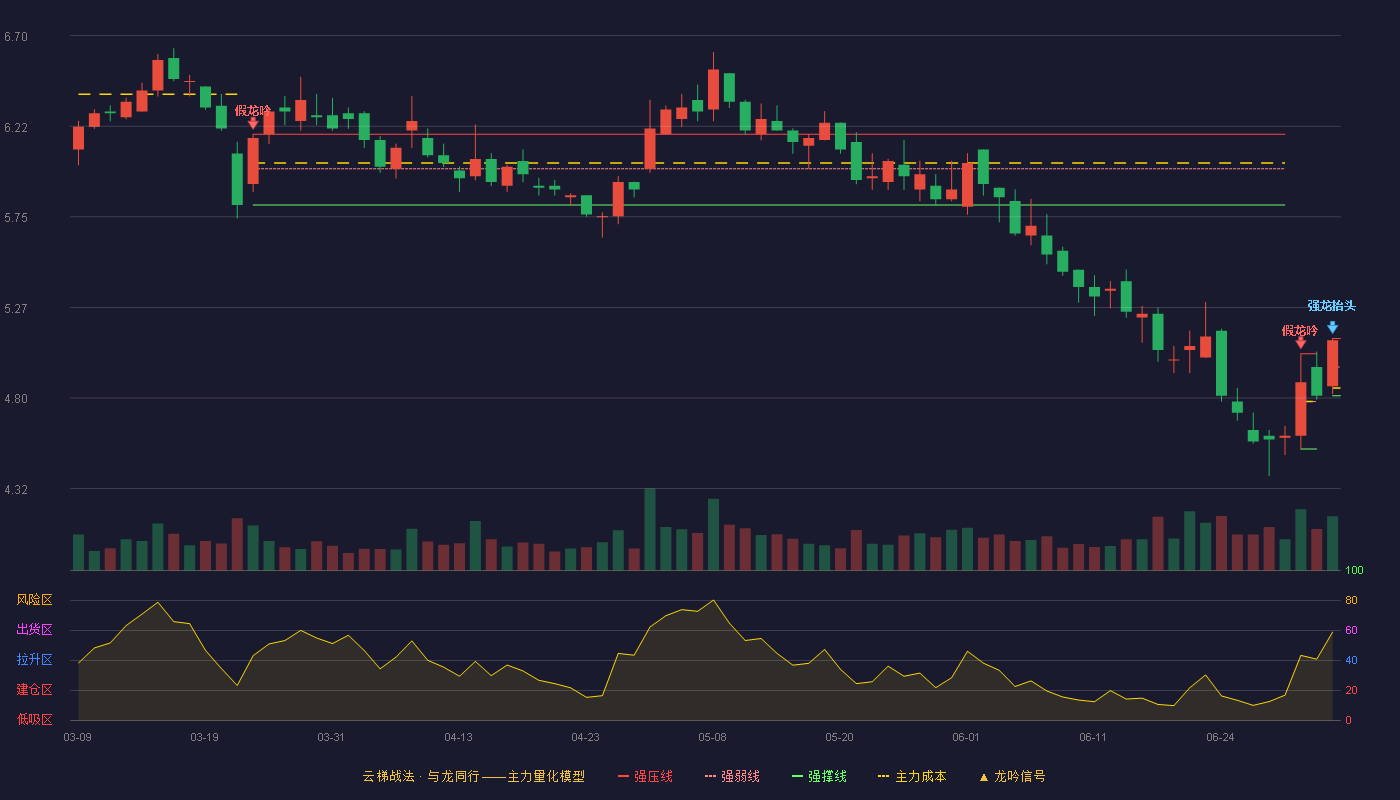Click the 06-24 date label
Screen dimensions: 1400x800
click(x=1220, y=737)
